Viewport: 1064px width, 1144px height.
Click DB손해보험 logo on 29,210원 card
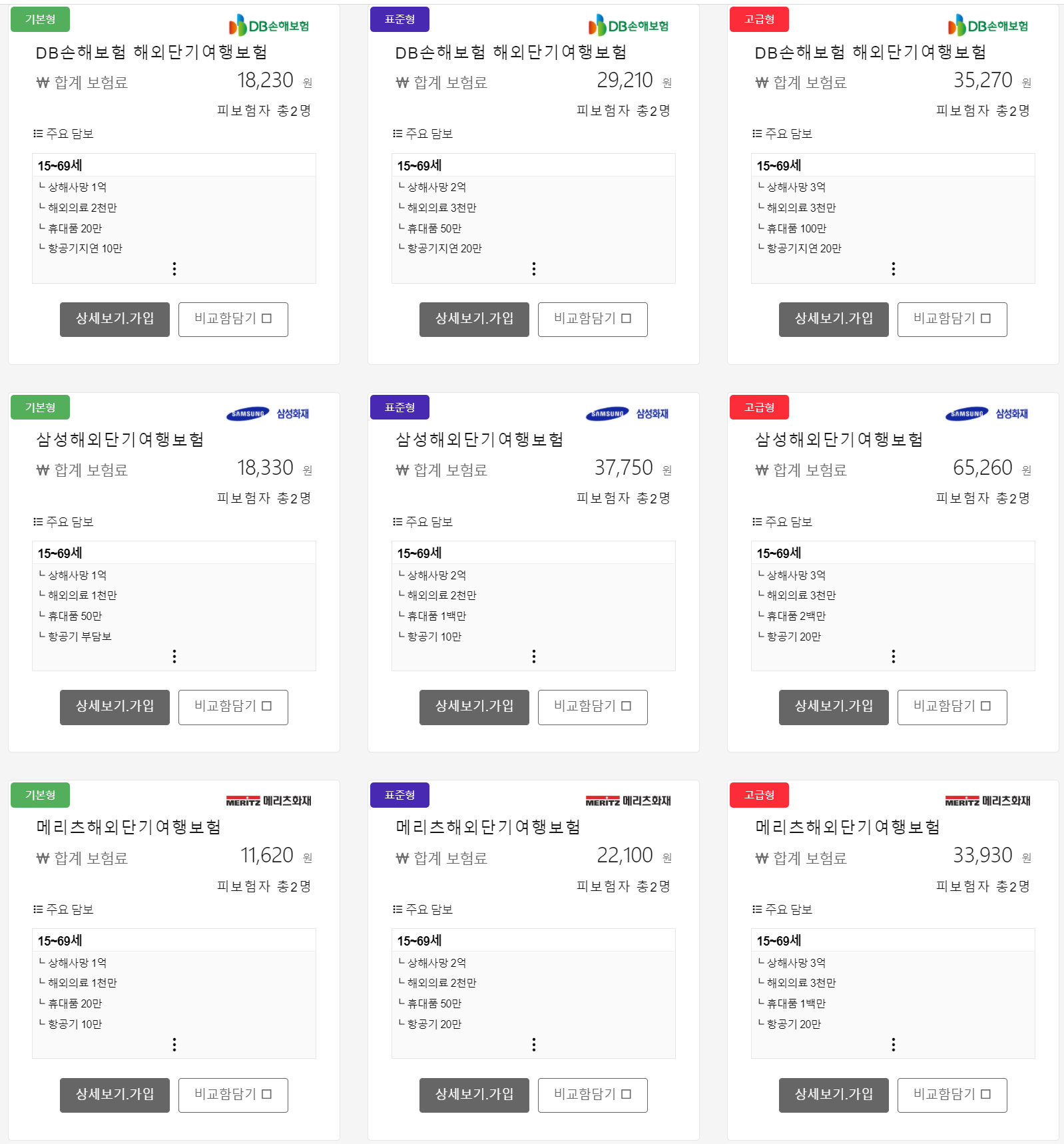629,26
